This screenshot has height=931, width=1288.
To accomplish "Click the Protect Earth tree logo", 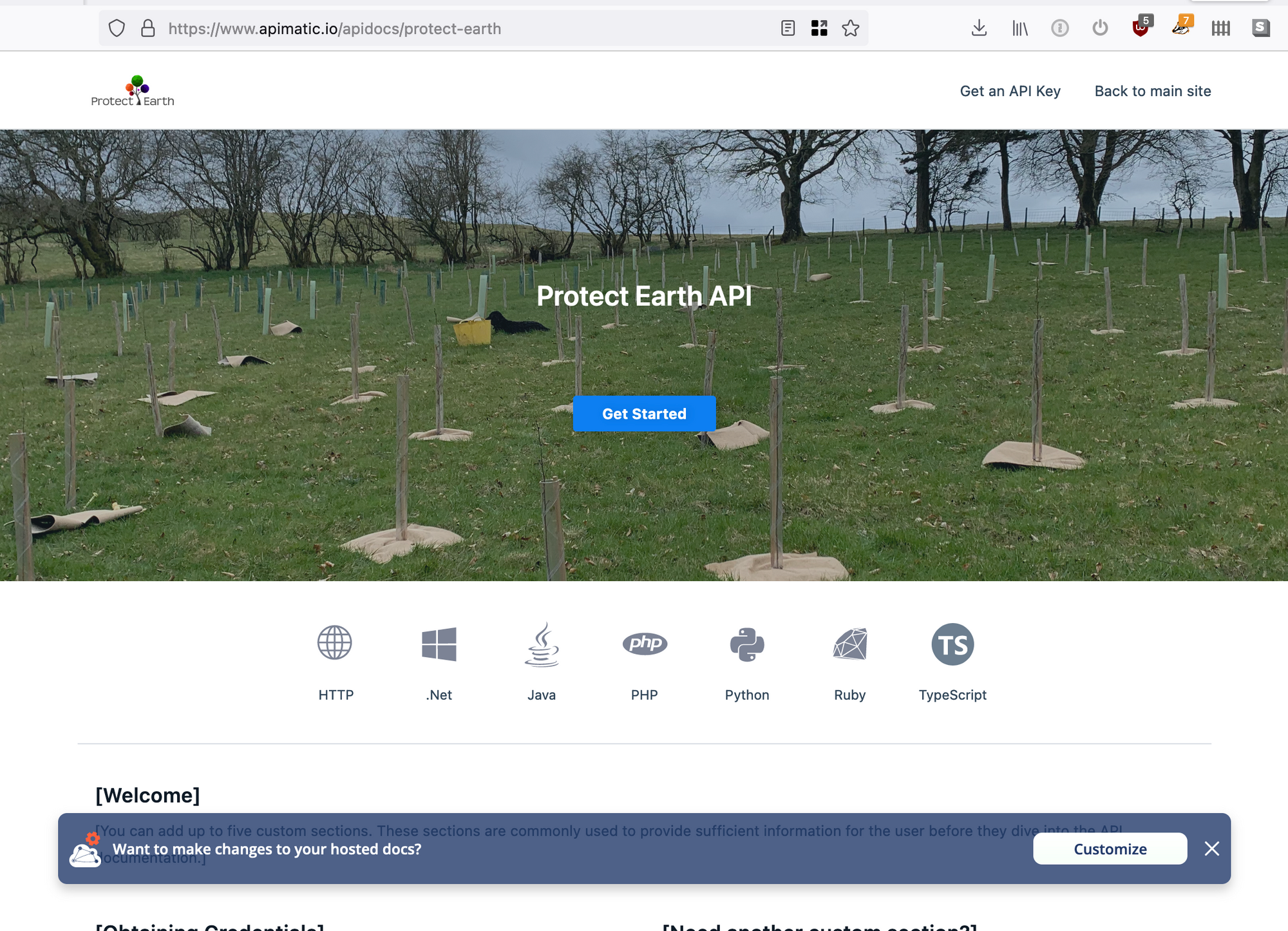I will (133, 91).
